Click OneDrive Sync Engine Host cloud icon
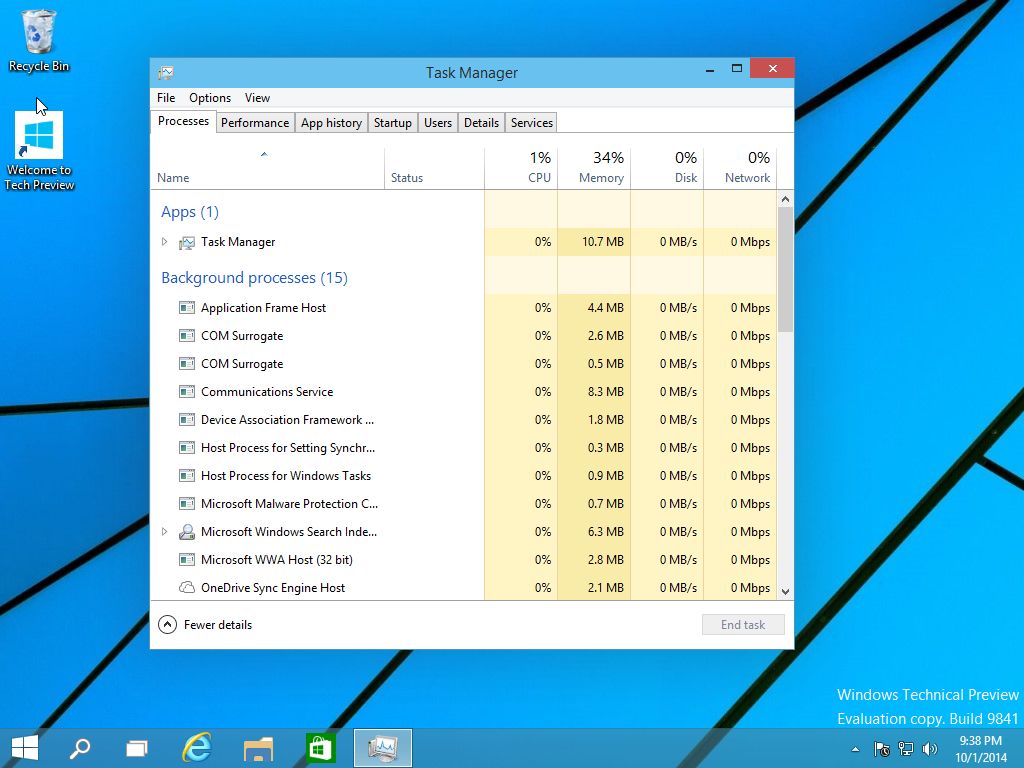This screenshot has width=1024, height=768. [x=187, y=587]
